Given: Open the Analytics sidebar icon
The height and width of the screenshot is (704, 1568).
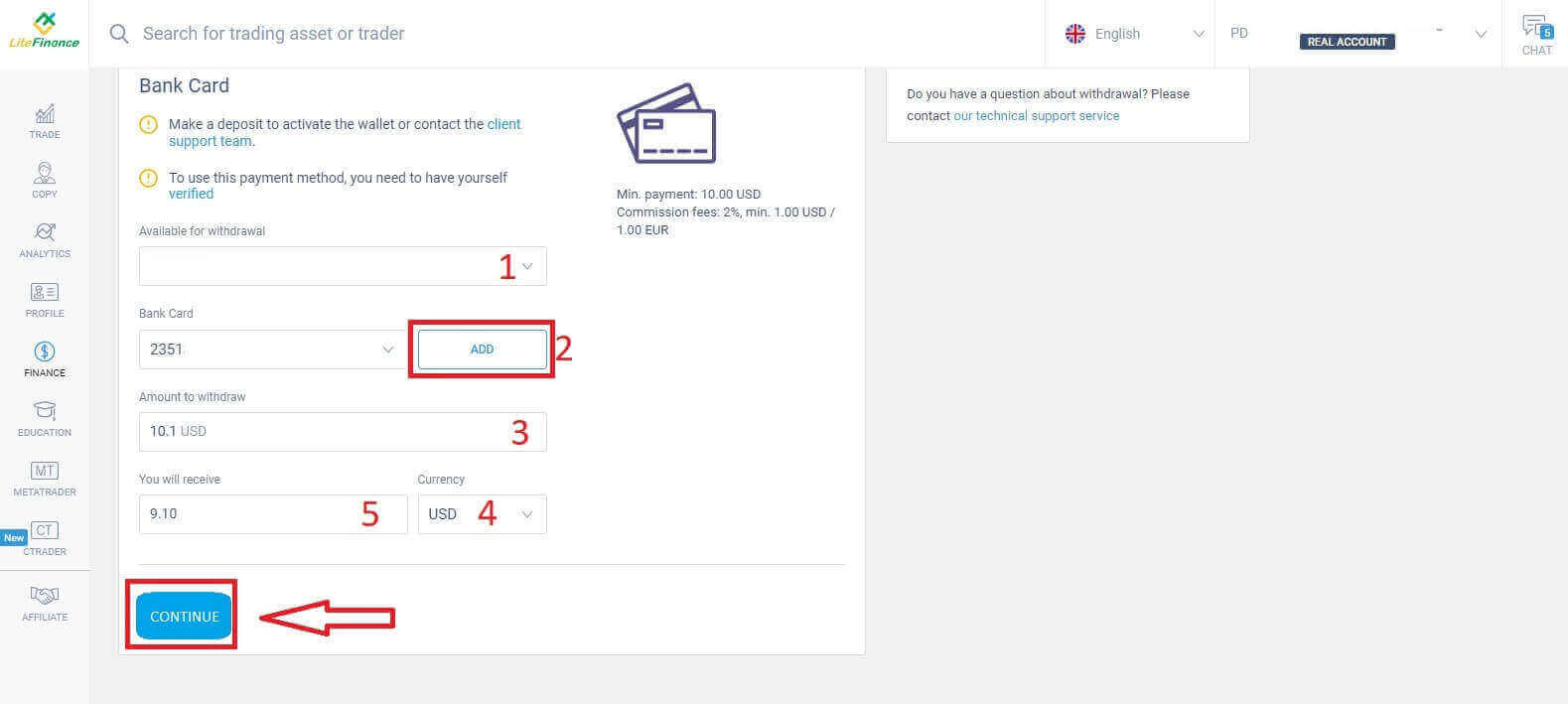Looking at the screenshot, I should (45, 232).
